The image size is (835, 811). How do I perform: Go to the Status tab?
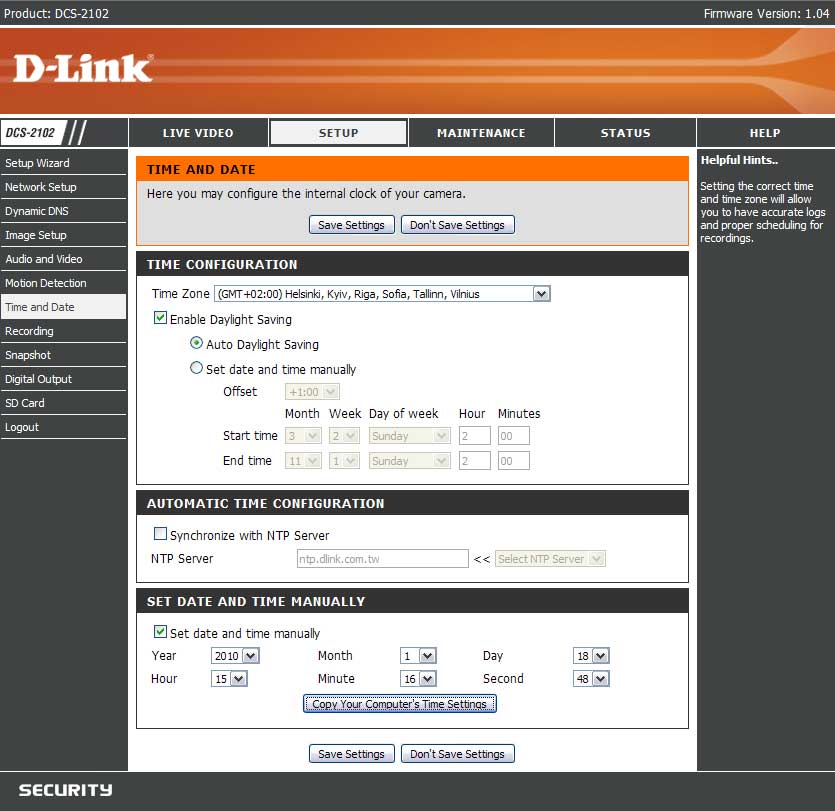tap(625, 133)
